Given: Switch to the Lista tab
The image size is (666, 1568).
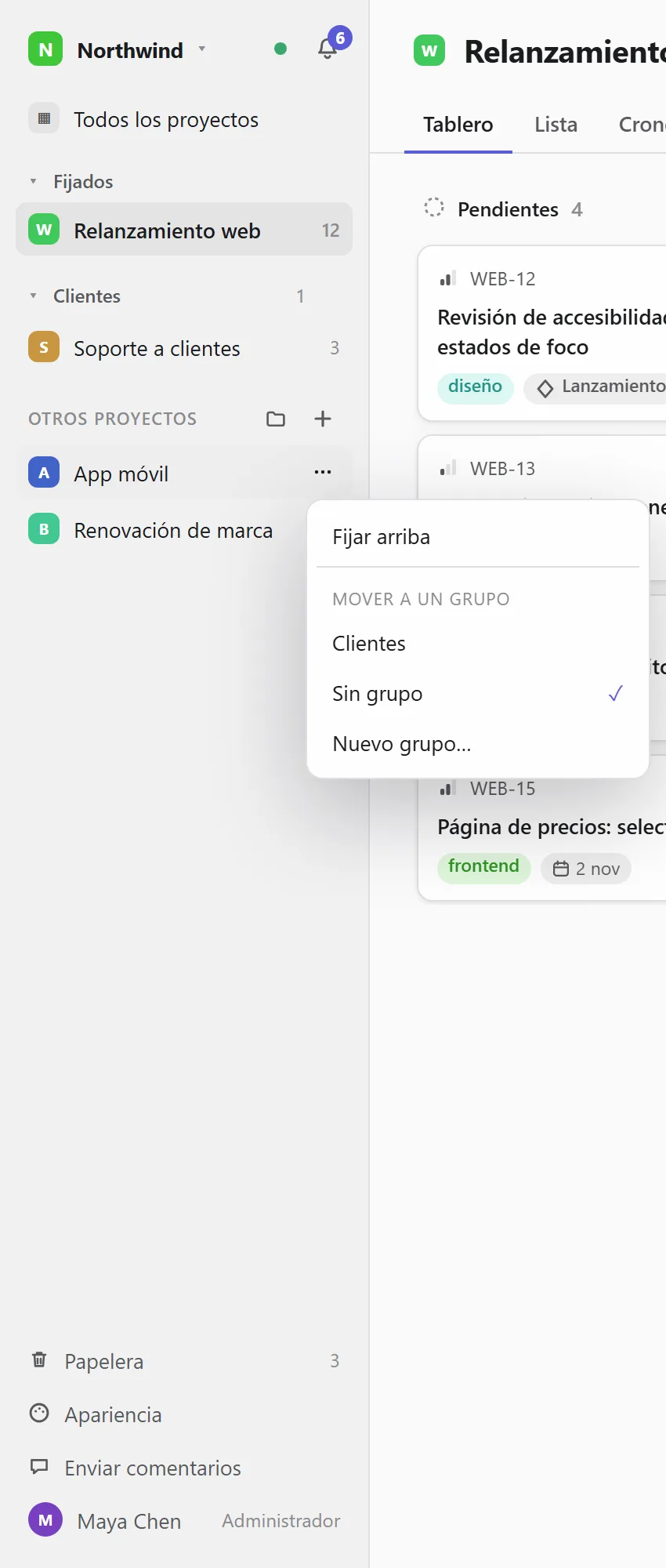Looking at the screenshot, I should 556,125.
